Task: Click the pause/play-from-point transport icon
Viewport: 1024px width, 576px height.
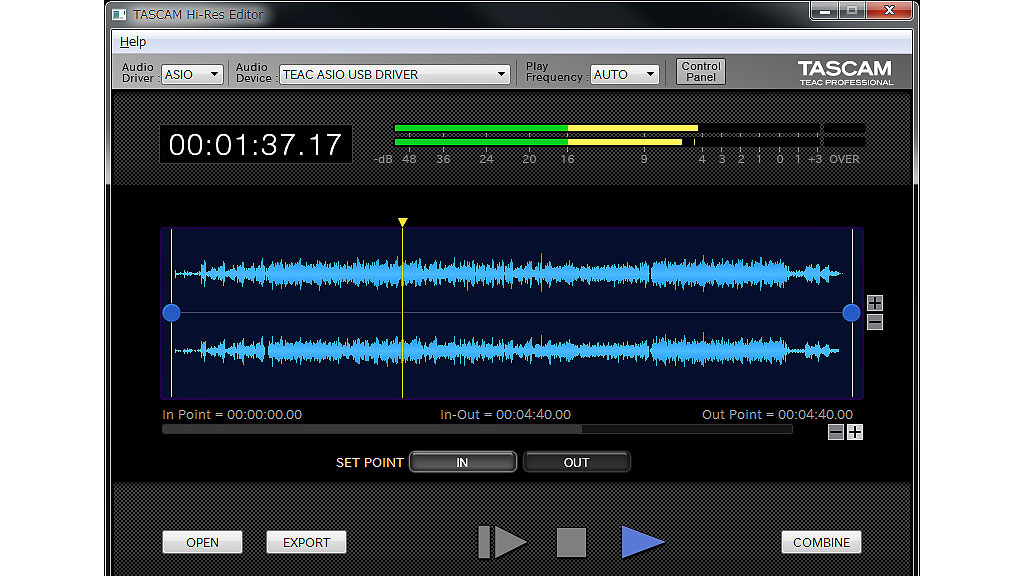Action: coord(502,542)
